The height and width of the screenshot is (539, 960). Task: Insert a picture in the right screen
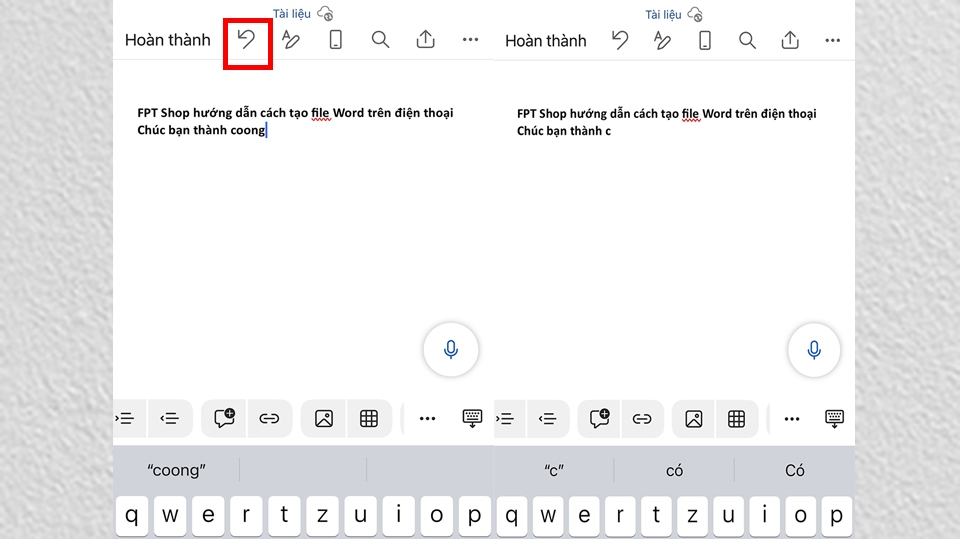pyautogui.click(x=694, y=419)
